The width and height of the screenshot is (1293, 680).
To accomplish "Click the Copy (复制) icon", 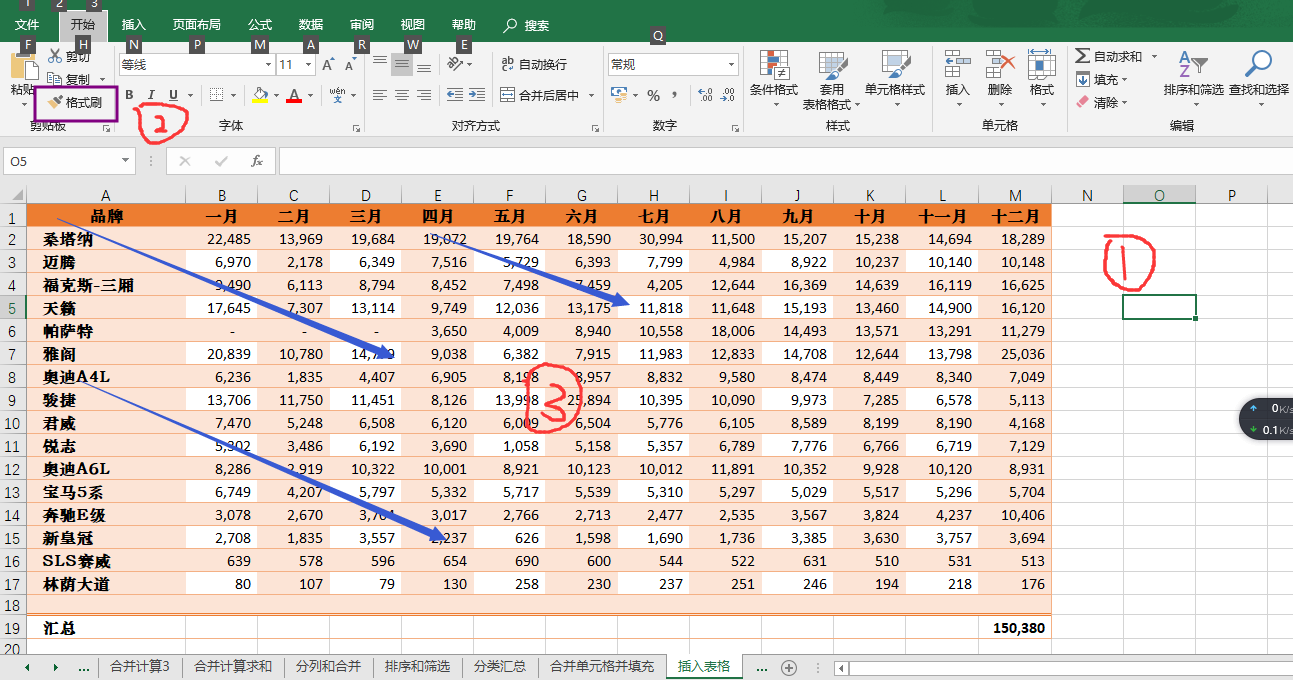I will click(54, 79).
